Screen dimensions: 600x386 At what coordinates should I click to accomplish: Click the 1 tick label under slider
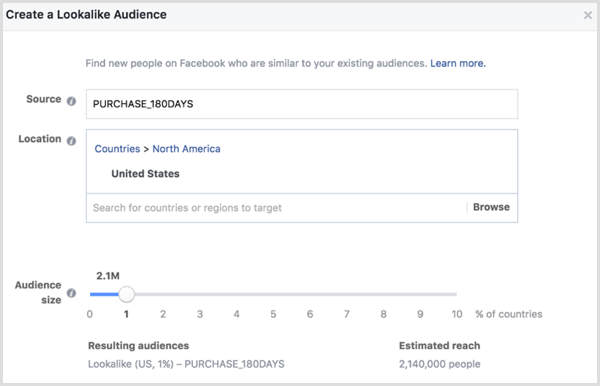tap(126, 314)
